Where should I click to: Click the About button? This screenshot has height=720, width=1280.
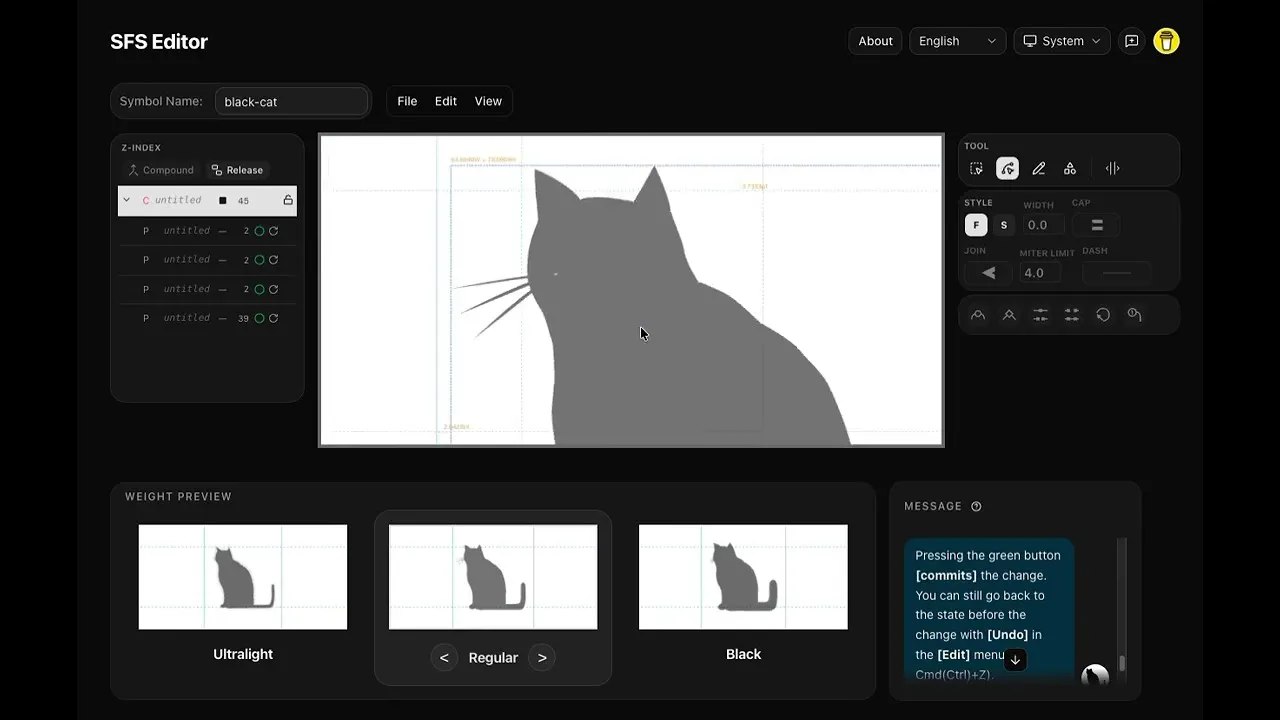[x=875, y=41]
